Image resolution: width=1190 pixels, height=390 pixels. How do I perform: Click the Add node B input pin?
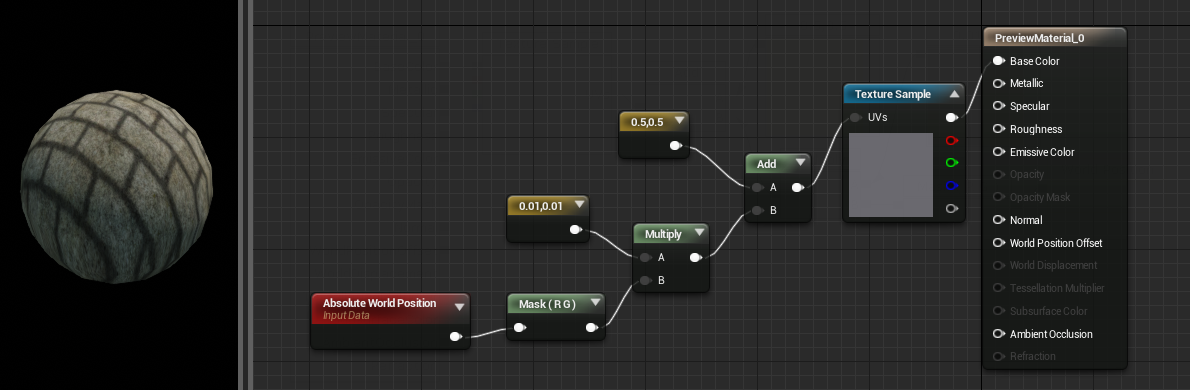pyautogui.click(x=757, y=210)
